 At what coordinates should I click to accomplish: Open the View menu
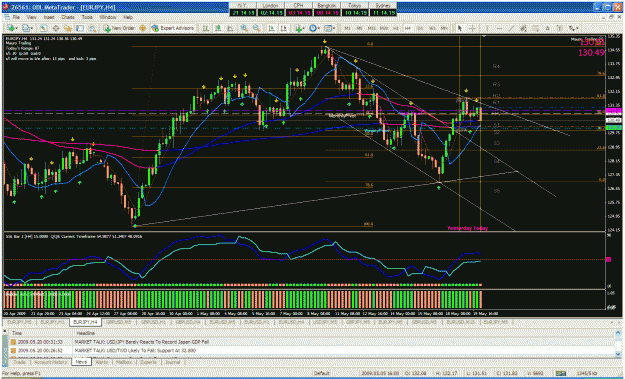coord(31,17)
